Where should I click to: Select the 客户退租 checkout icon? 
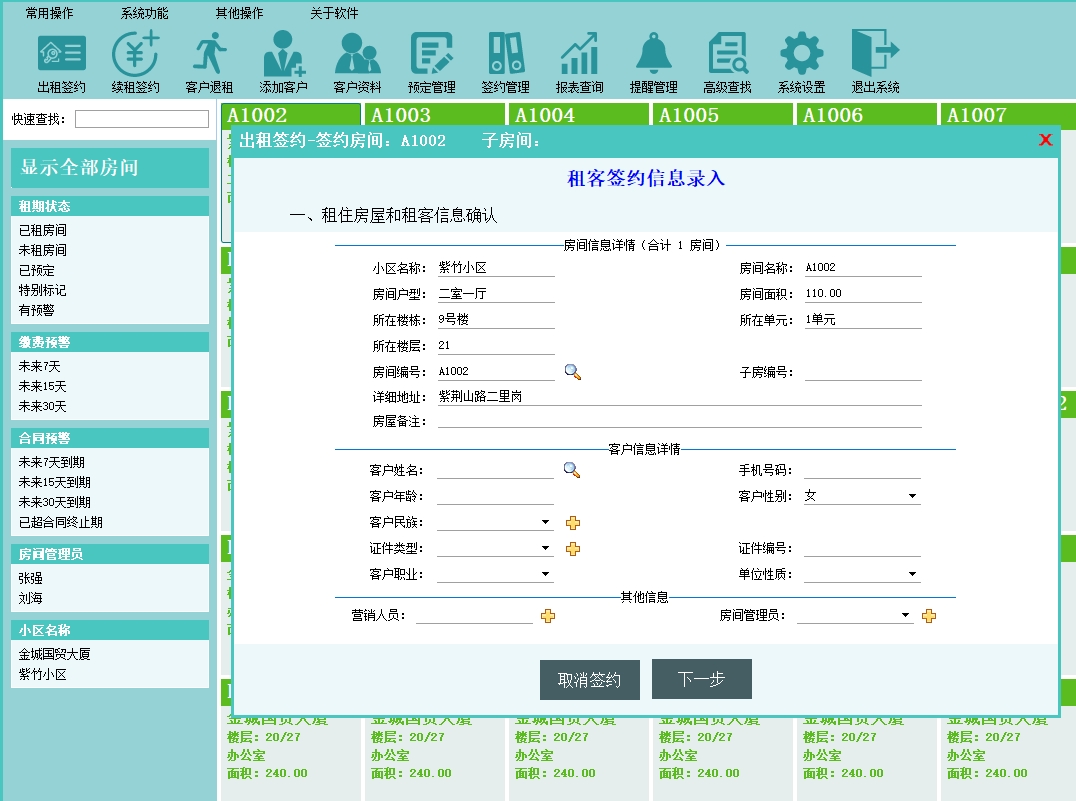pos(209,62)
